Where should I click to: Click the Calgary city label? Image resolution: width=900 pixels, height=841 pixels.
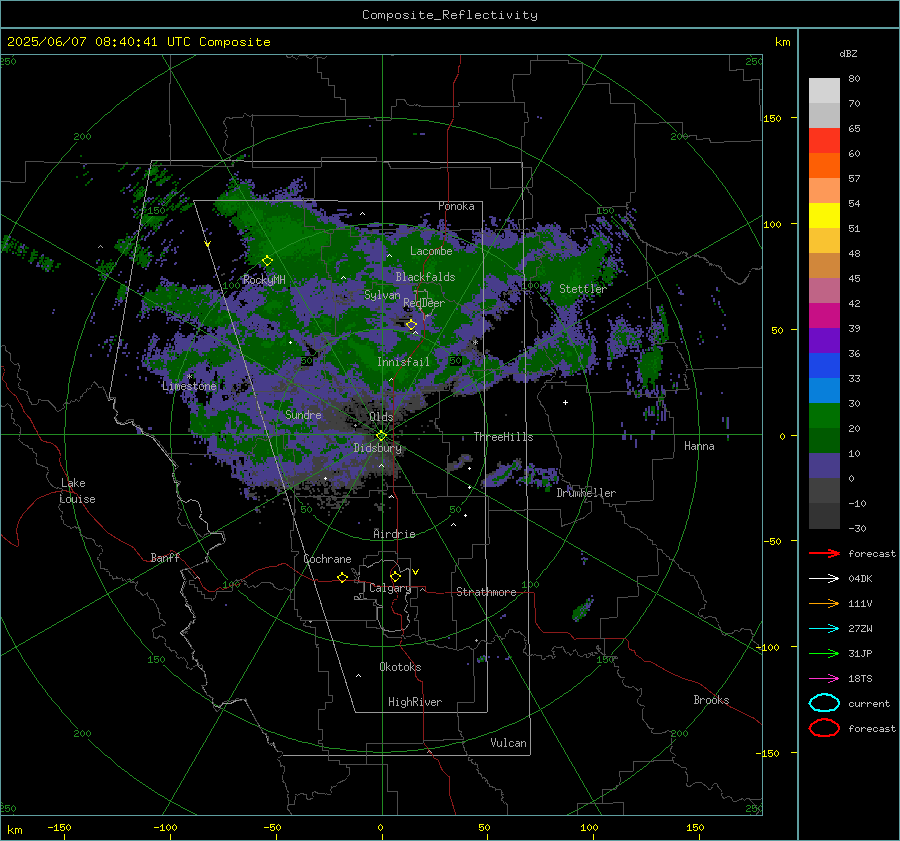(x=390, y=588)
